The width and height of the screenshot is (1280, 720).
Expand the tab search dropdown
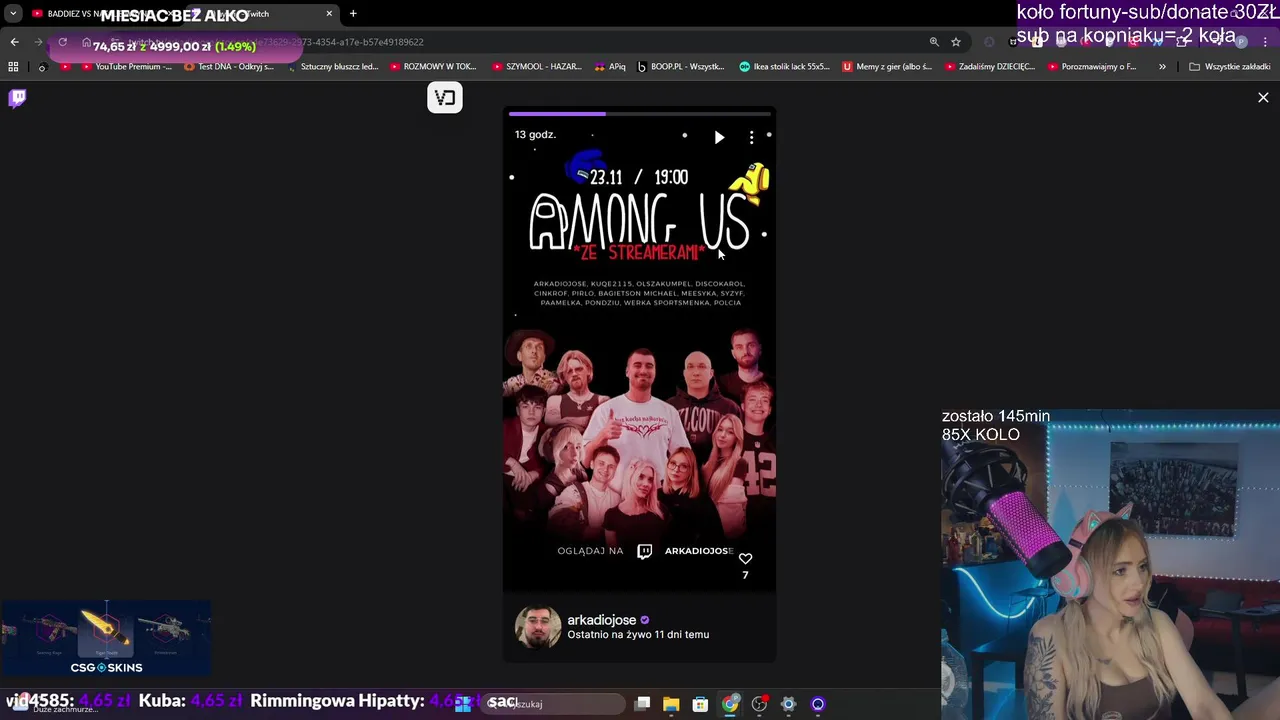coord(13,14)
